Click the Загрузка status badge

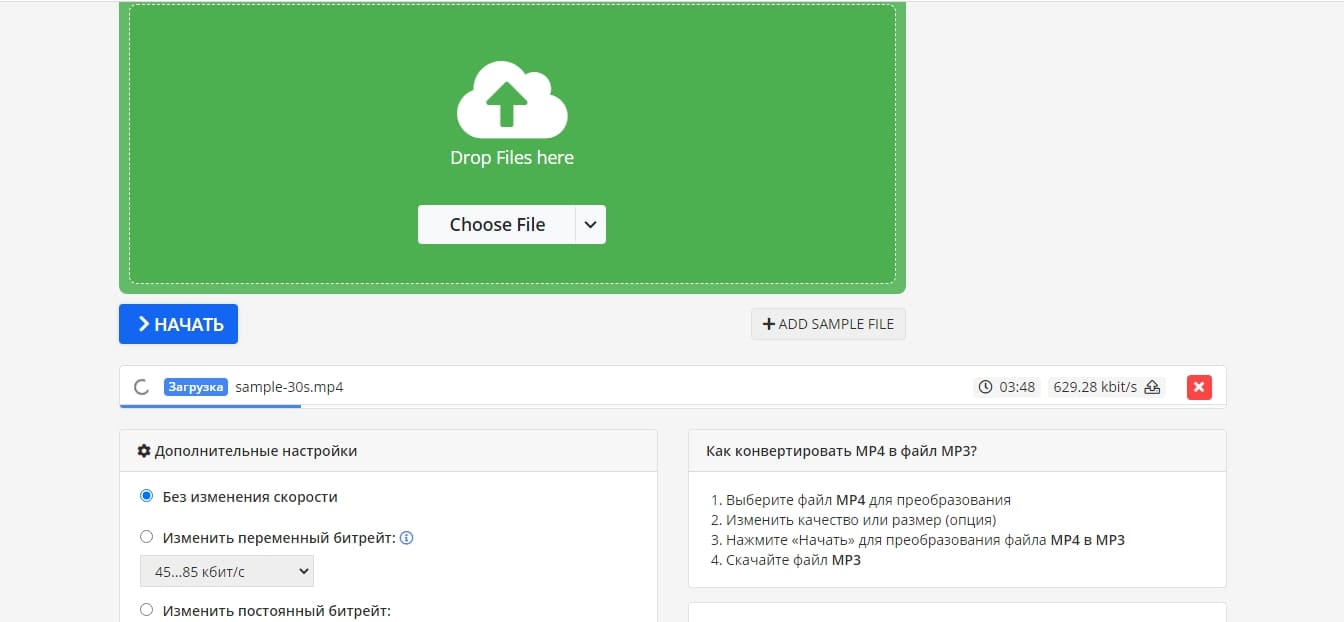tap(196, 387)
